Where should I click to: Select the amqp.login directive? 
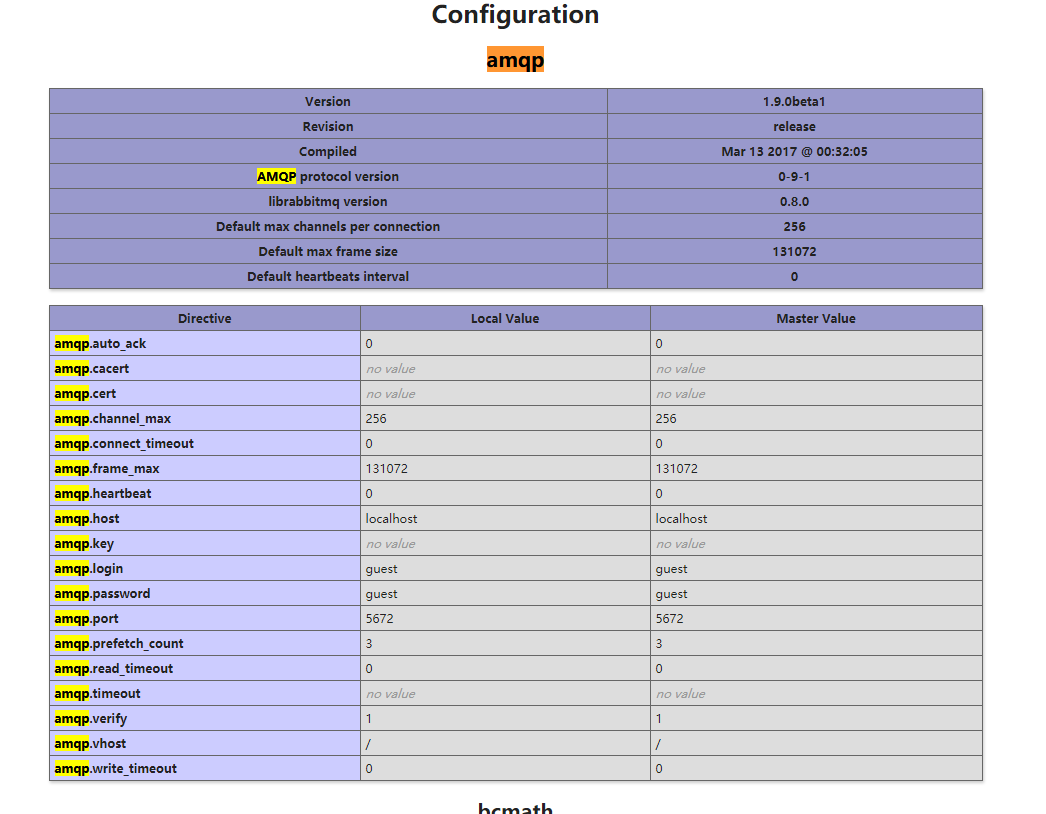pyautogui.click(x=89, y=569)
